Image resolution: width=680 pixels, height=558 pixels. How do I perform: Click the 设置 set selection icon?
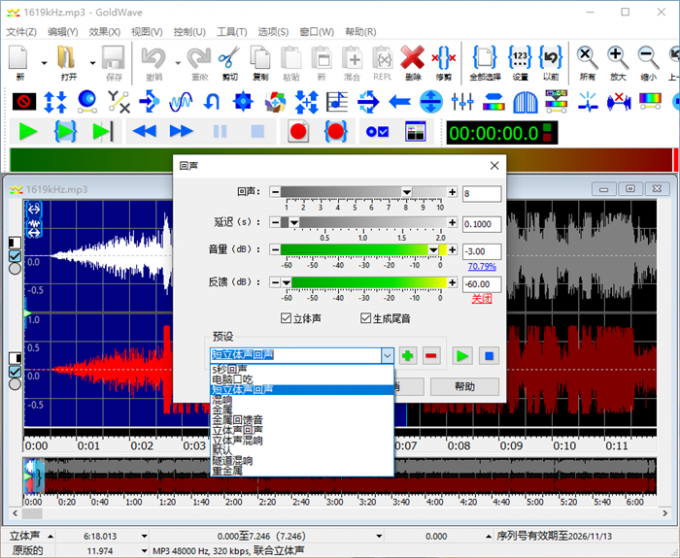pos(520,58)
